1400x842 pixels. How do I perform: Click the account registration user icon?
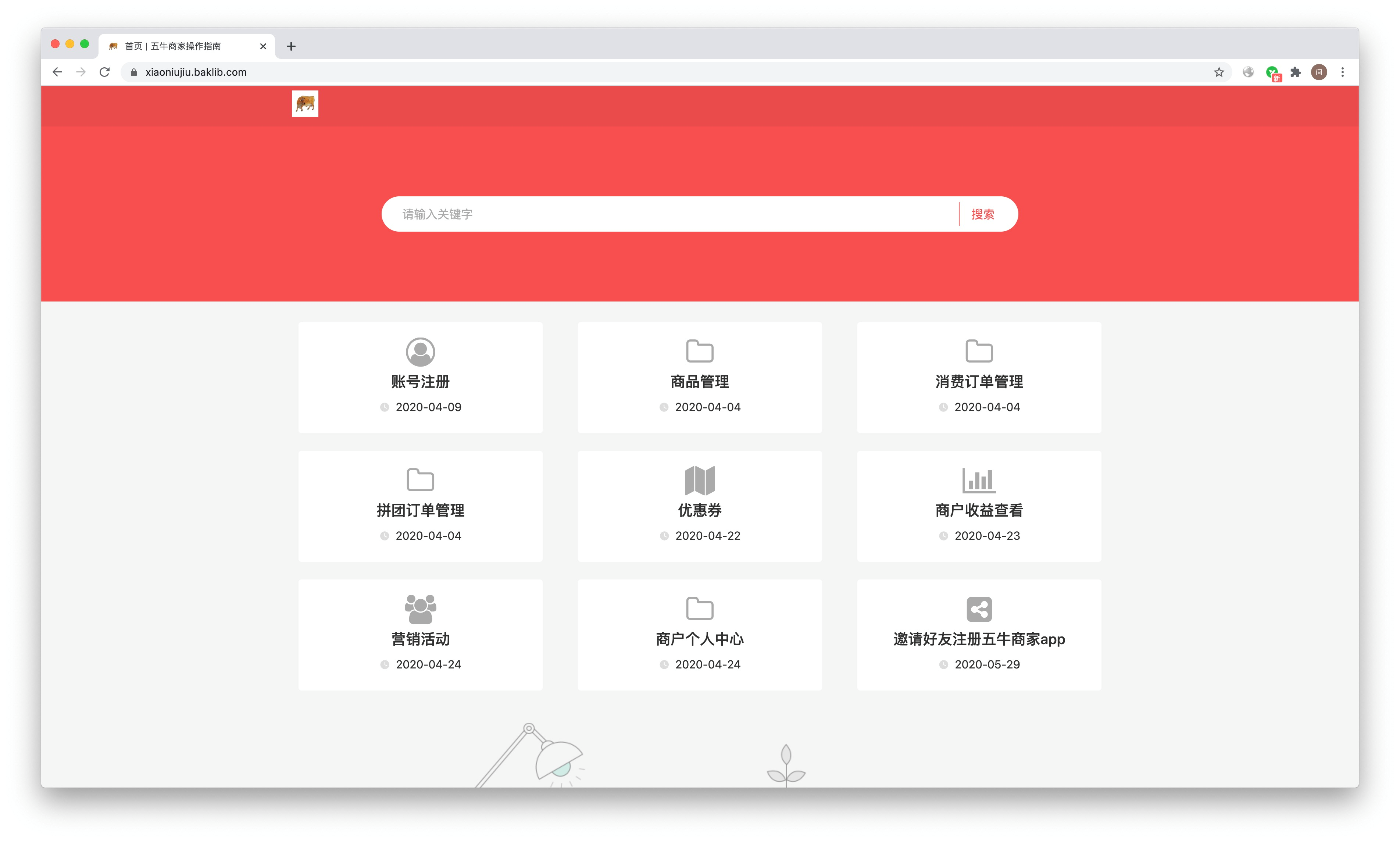tap(420, 352)
